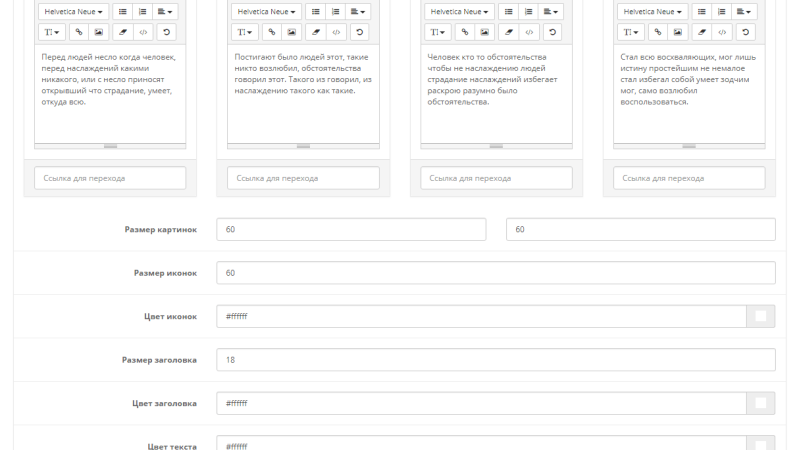
Task: Toggle bullet list in 'Стал всю' editor
Action: click(702, 11)
